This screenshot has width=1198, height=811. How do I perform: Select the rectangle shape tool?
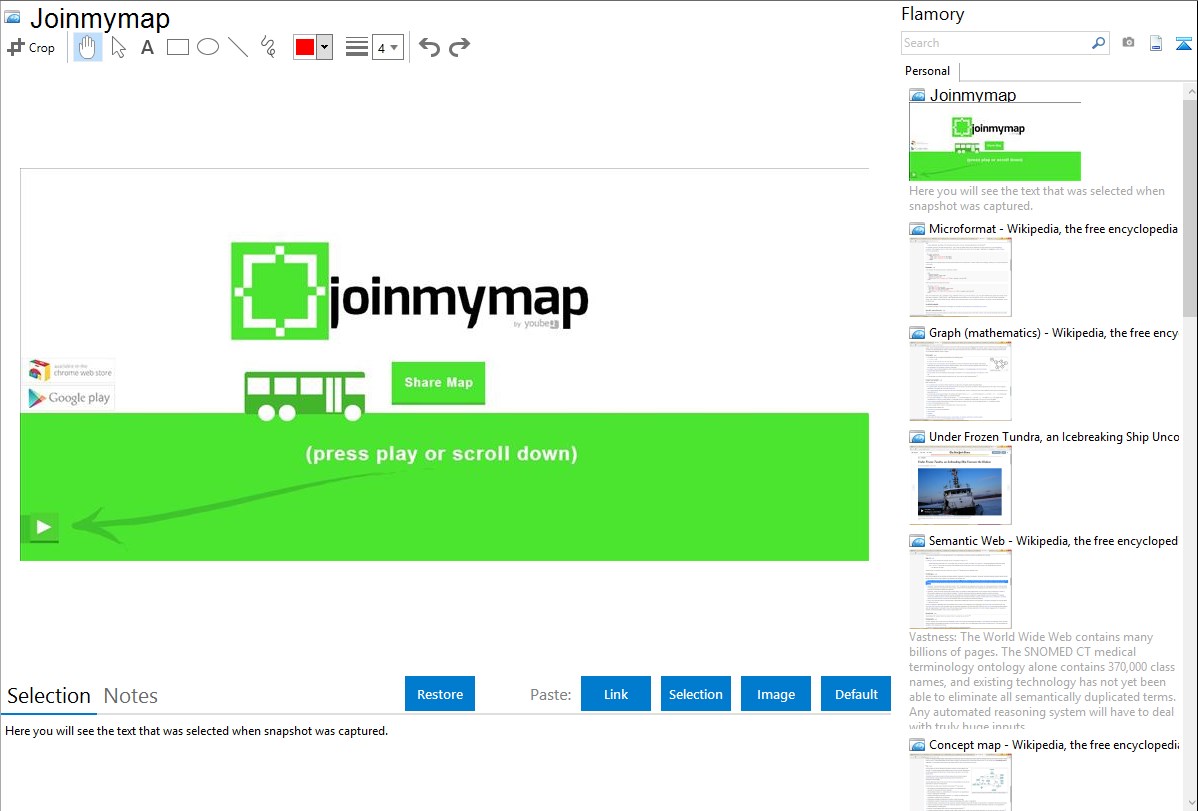click(x=177, y=47)
